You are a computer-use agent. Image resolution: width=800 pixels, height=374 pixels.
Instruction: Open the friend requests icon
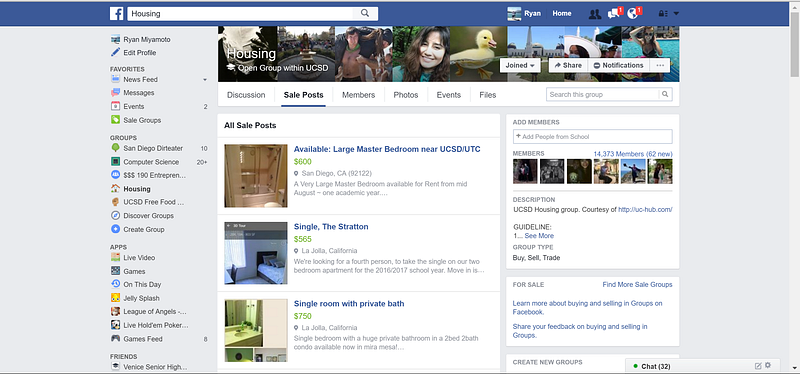pos(594,14)
